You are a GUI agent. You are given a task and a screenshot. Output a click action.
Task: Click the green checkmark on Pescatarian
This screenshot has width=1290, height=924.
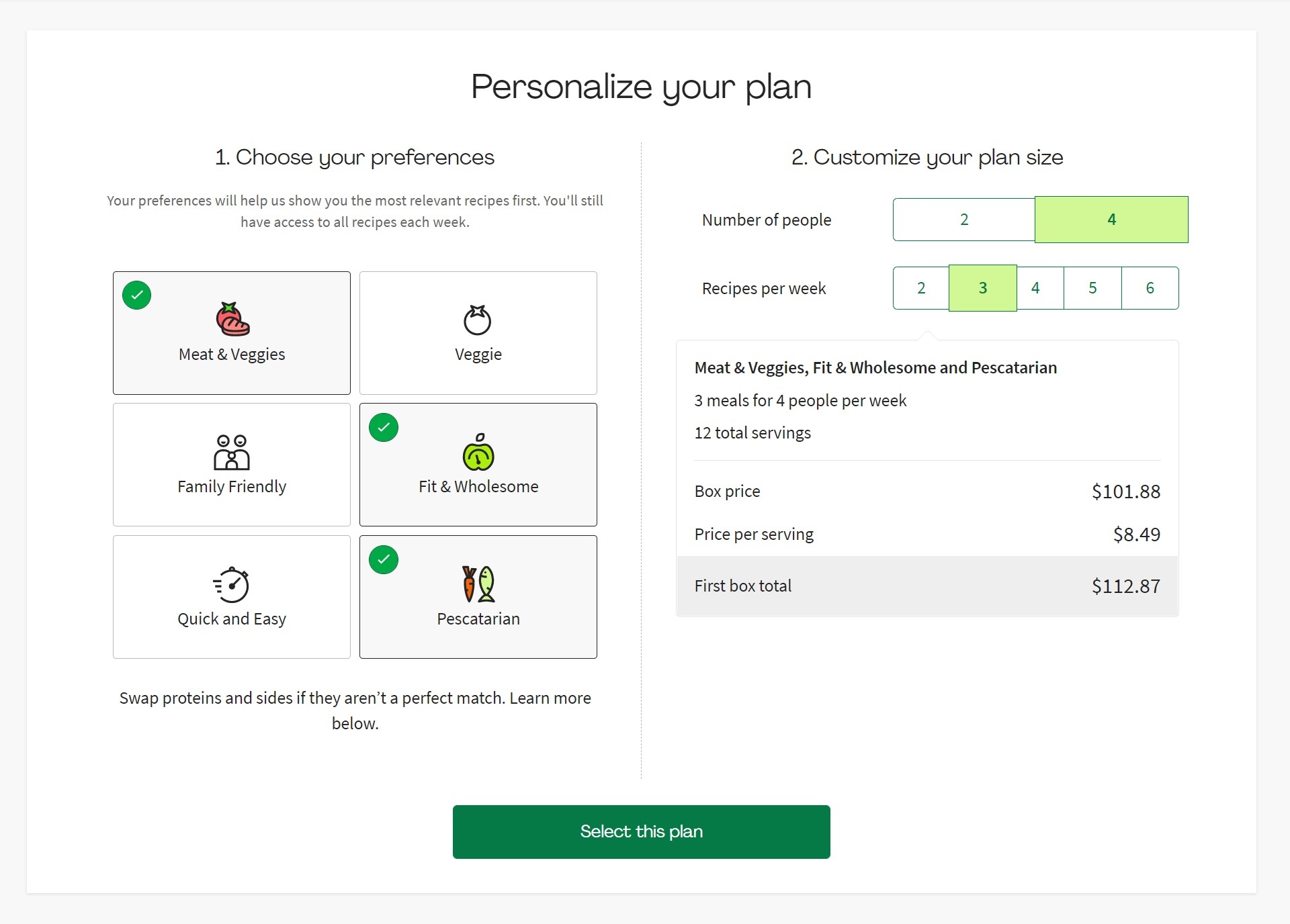[383, 559]
